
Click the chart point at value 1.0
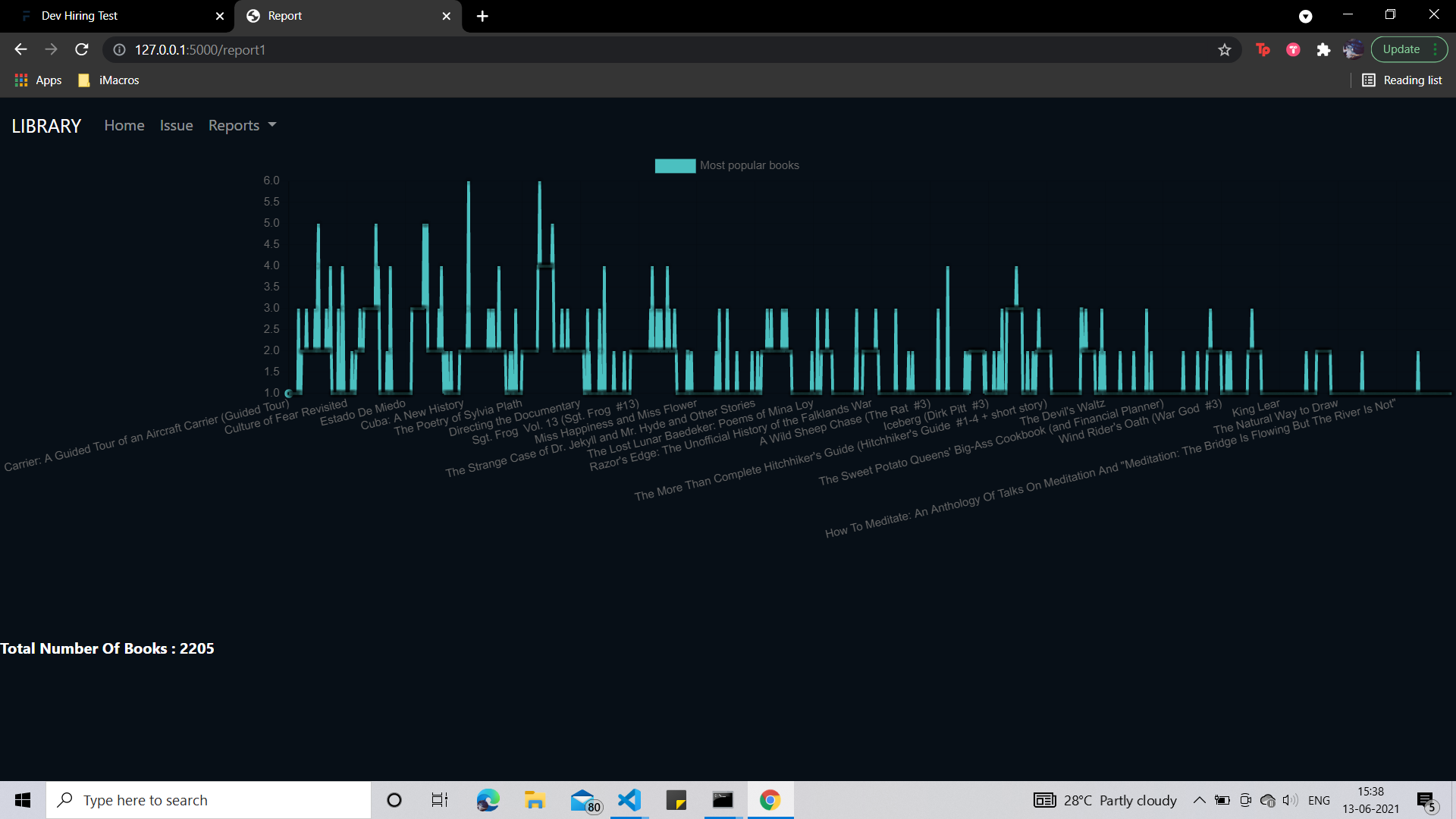(x=288, y=392)
